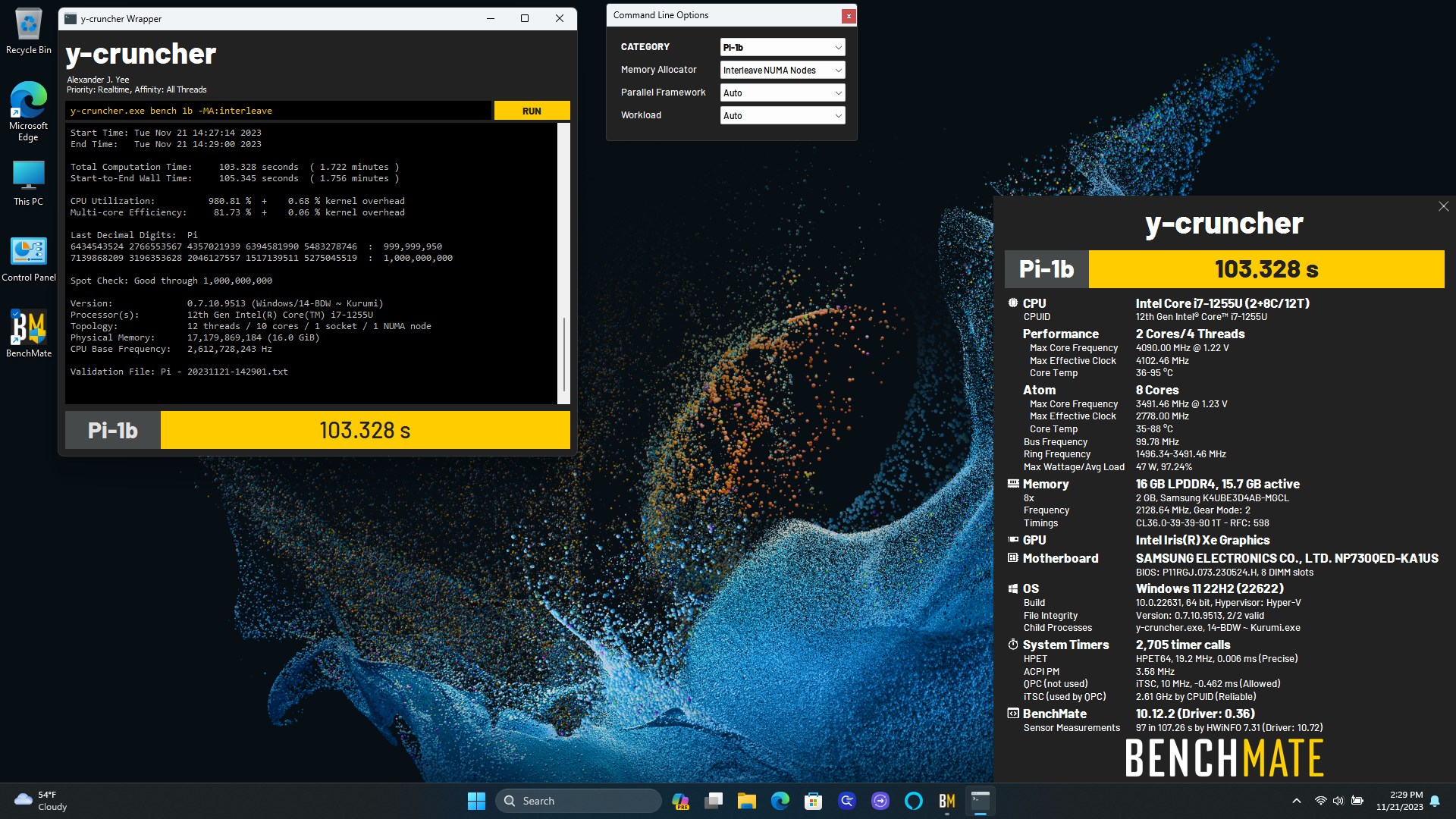This screenshot has height=819, width=1456.
Task: Click the Pi-1b label in BenchMate result panel
Action: pyautogui.click(x=1046, y=269)
